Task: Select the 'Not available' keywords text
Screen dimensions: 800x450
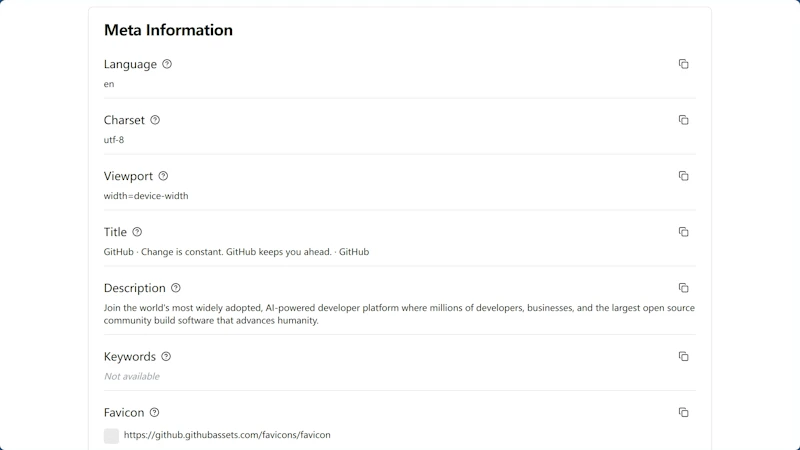Action: pos(132,377)
